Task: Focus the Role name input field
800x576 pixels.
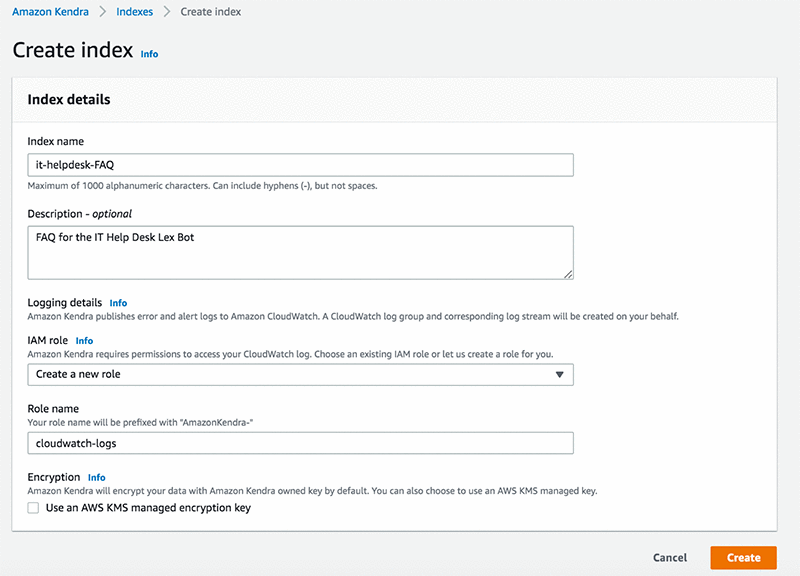Action: click(300, 443)
